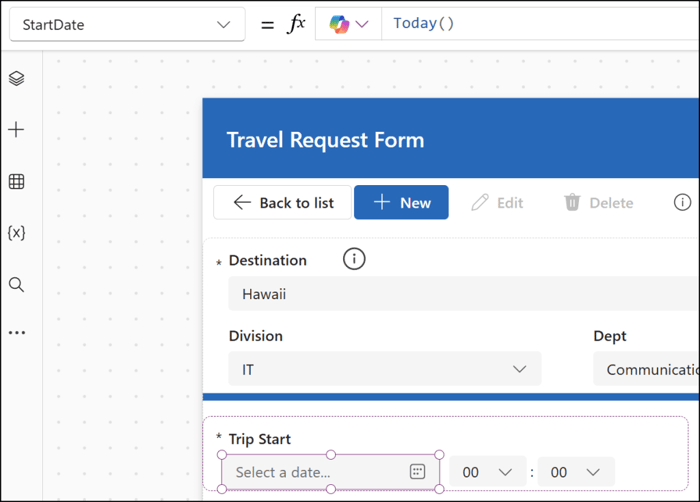Open the Variables {x} icon
Image resolution: width=700 pixels, height=502 pixels.
tap(16, 232)
